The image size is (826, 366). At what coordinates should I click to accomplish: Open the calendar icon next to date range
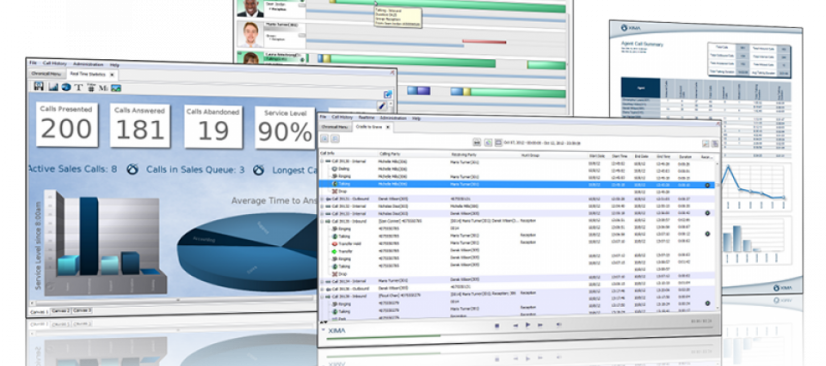tap(498, 142)
